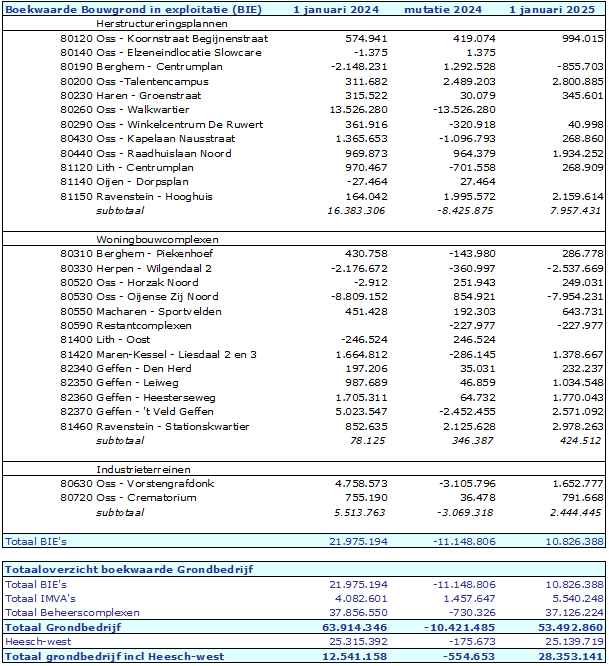Viewport: 609px width, 666px height.
Task: Click value -2.537.669 for Herpen Wilgendaal 2
Action: pos(575,268)
